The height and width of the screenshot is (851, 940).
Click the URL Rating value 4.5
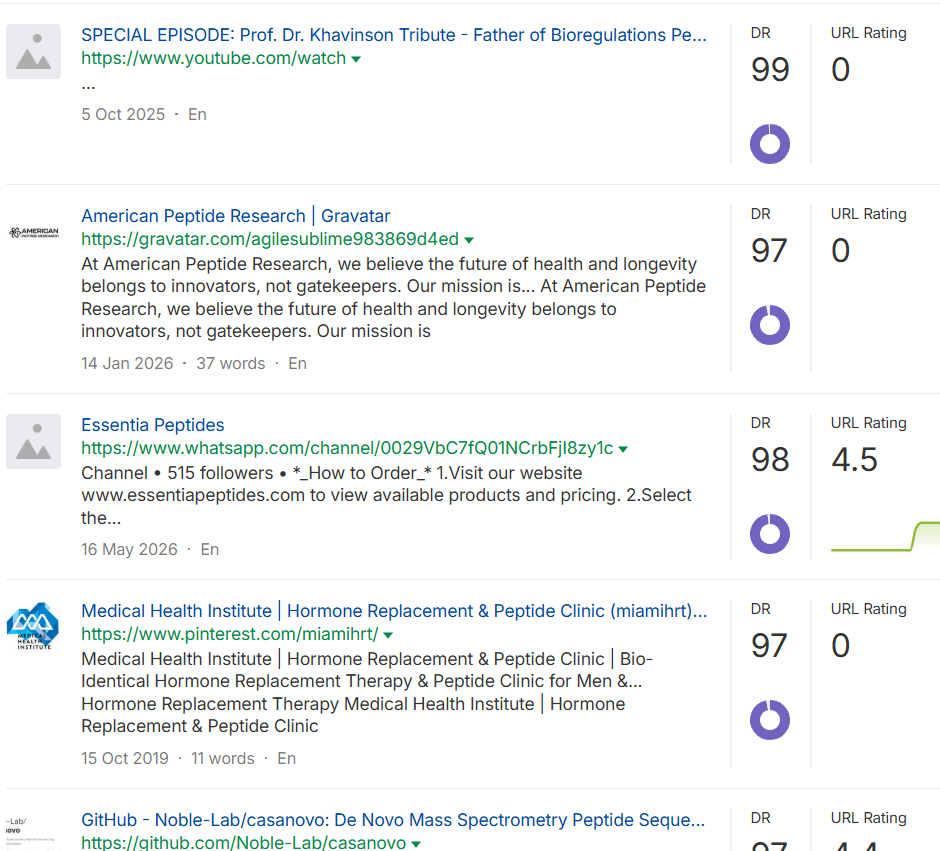[854, 460]
